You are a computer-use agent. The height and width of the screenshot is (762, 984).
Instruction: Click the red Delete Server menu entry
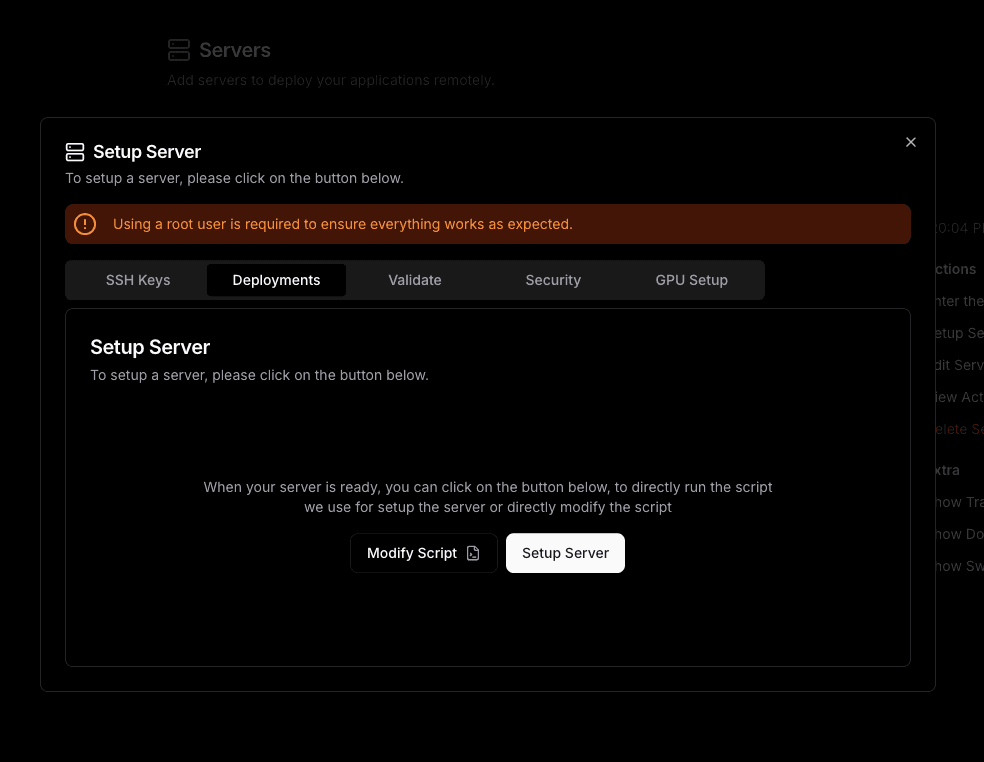[x=958, y=429]
